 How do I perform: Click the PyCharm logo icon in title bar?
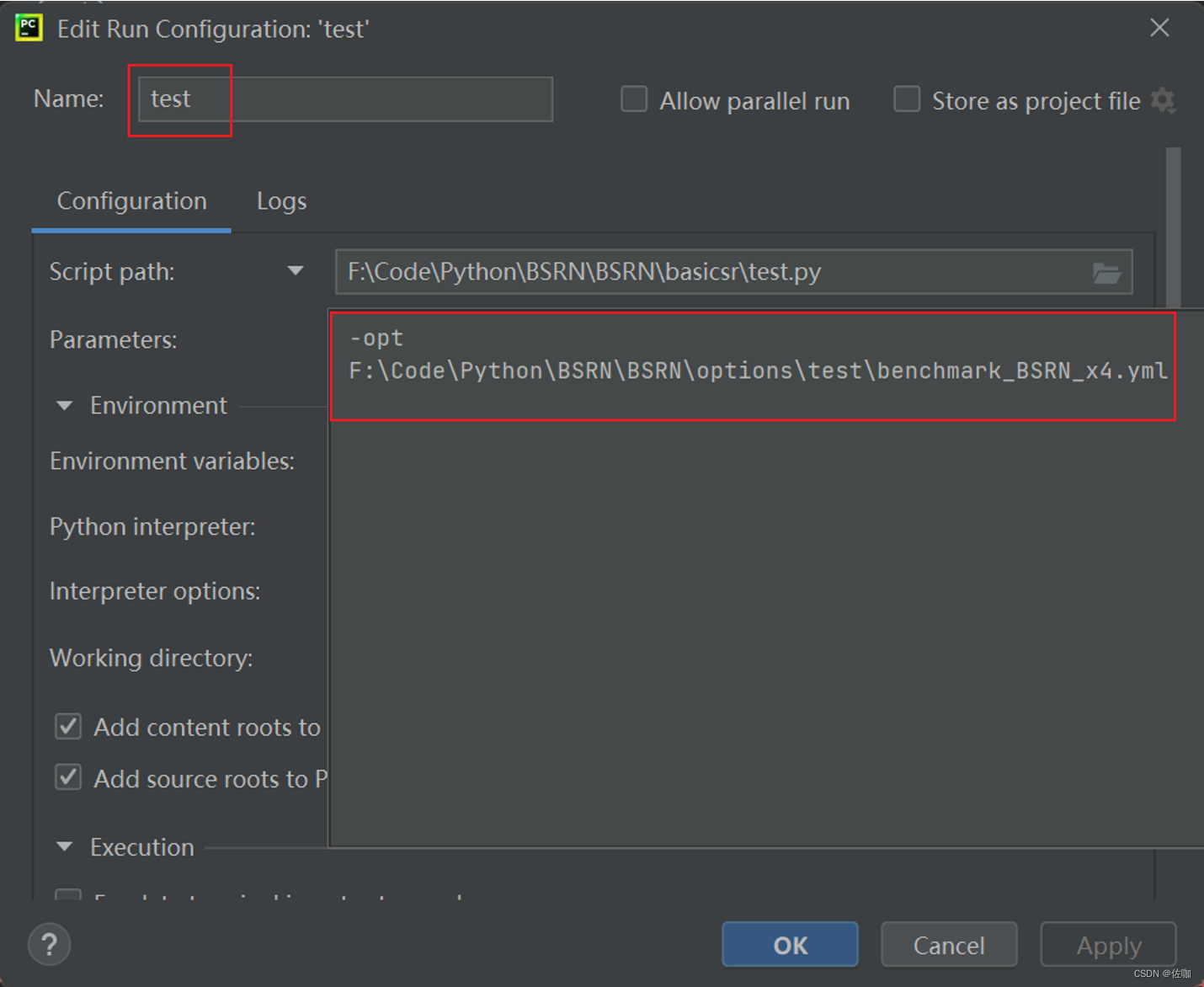coord(29,28)
